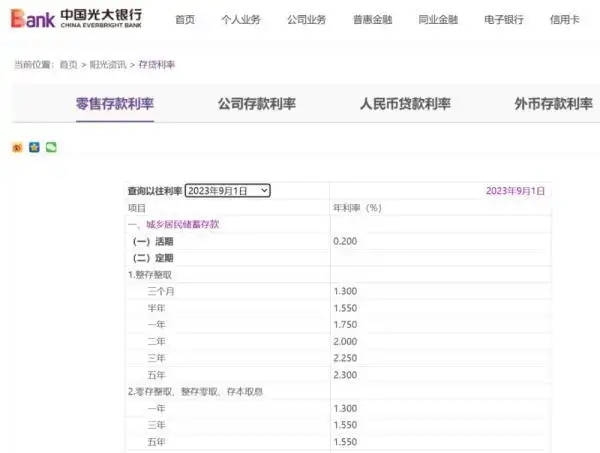This screenshot has width=600, height=453.
Task: Click the 2.000 rate value
Action: coord(345,341)
